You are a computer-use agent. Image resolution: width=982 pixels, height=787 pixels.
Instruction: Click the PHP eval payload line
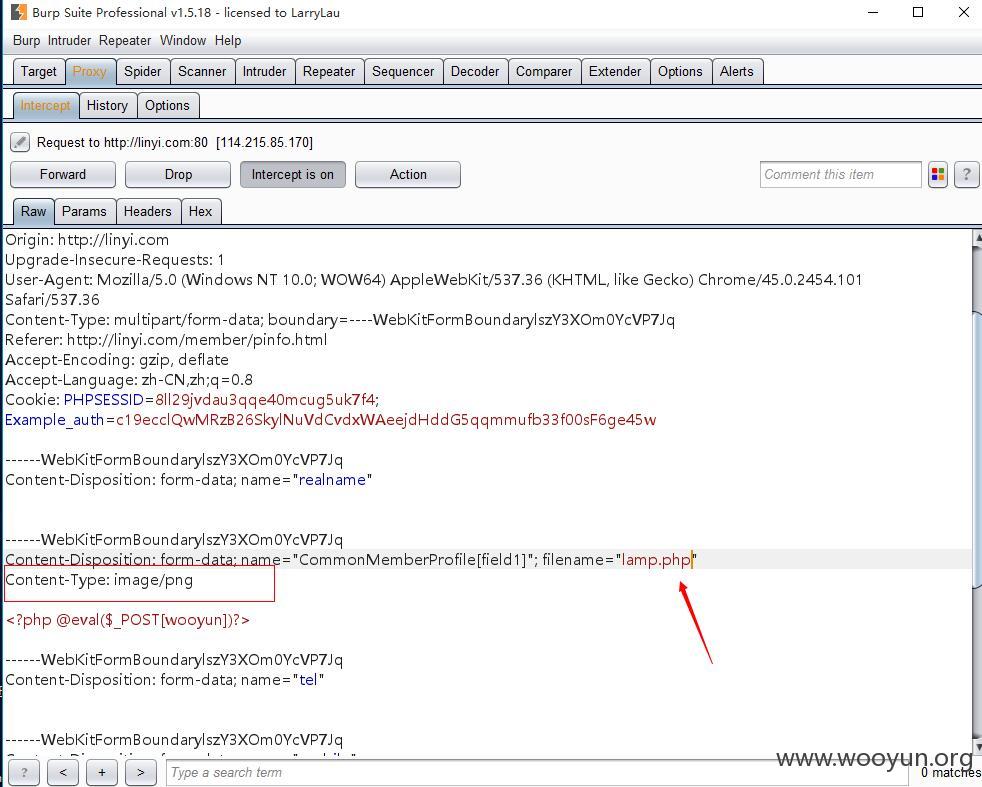[128, 620]
